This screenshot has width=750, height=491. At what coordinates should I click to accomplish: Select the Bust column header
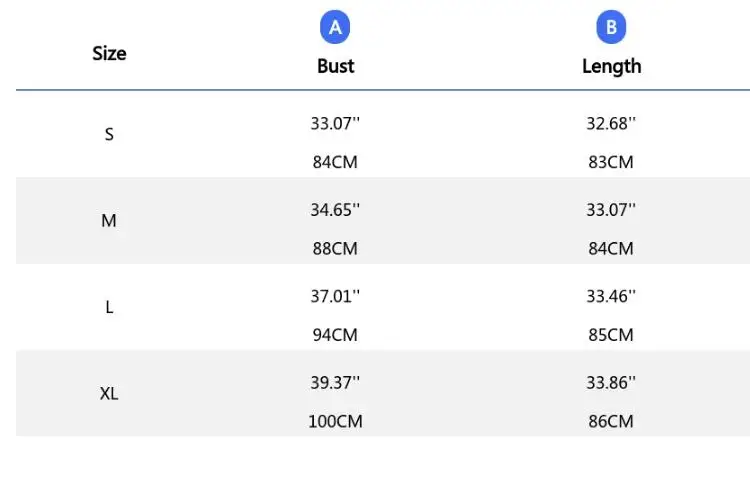pyautogui.click(x=336, y=66)
